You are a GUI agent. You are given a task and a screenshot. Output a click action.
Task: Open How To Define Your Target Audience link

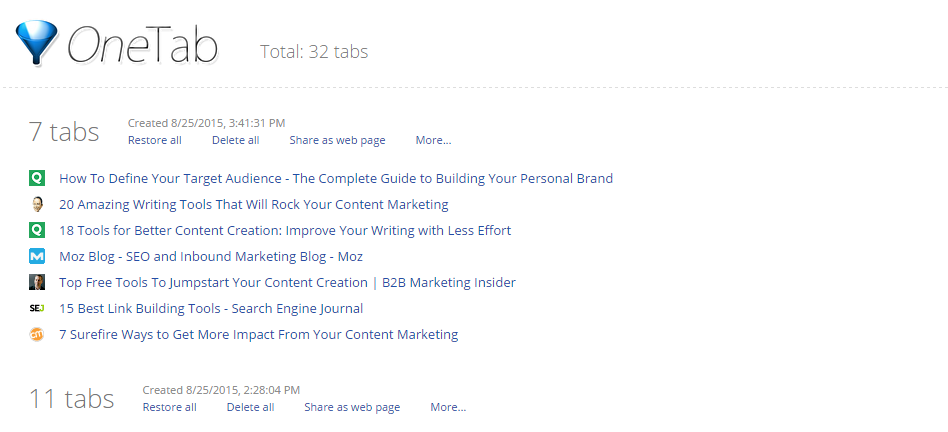pyautogui.click(x=336, y=178)
